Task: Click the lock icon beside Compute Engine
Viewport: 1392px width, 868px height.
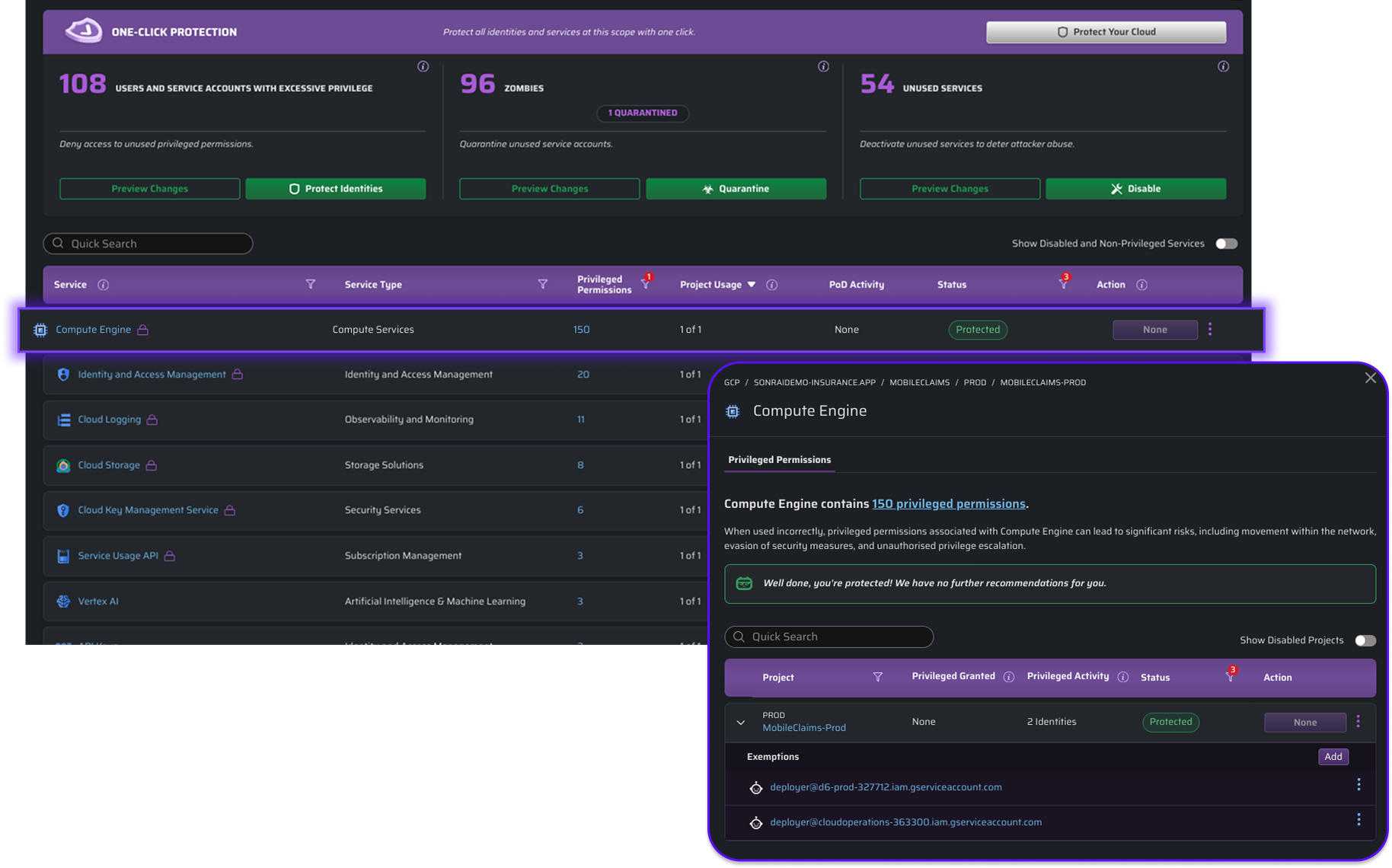Action: click(x=142, y=330)
